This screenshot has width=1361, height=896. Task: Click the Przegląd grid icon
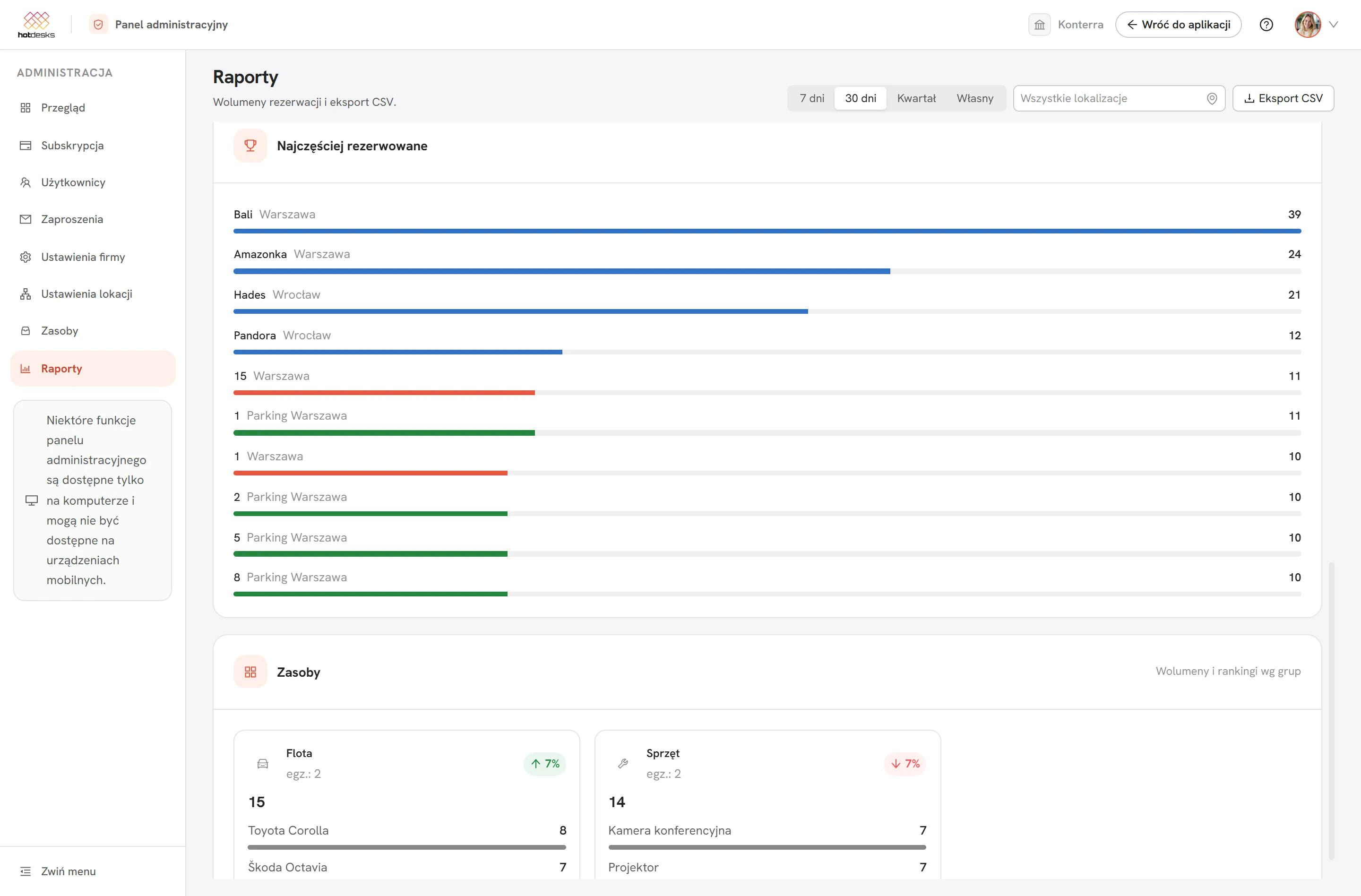pyautogui.click(x=25, y=107)
